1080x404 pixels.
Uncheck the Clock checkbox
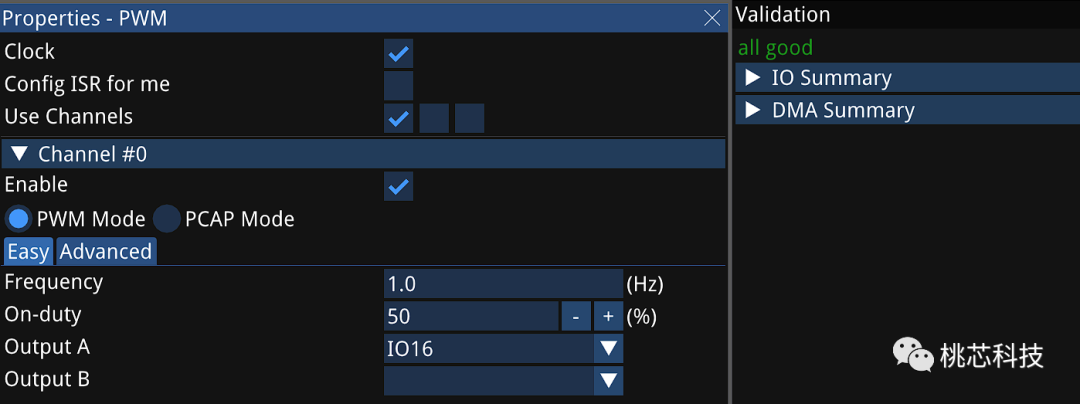[399, 53]
